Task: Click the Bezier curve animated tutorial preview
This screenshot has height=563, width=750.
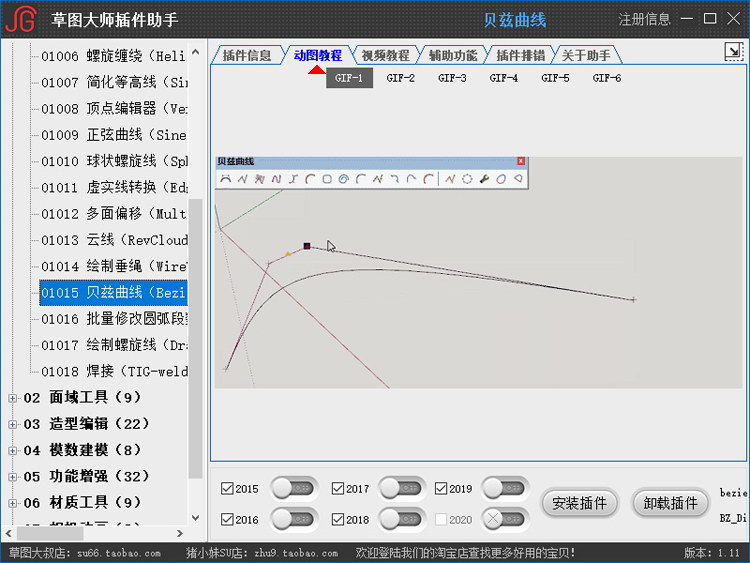Action: (478, 273)
